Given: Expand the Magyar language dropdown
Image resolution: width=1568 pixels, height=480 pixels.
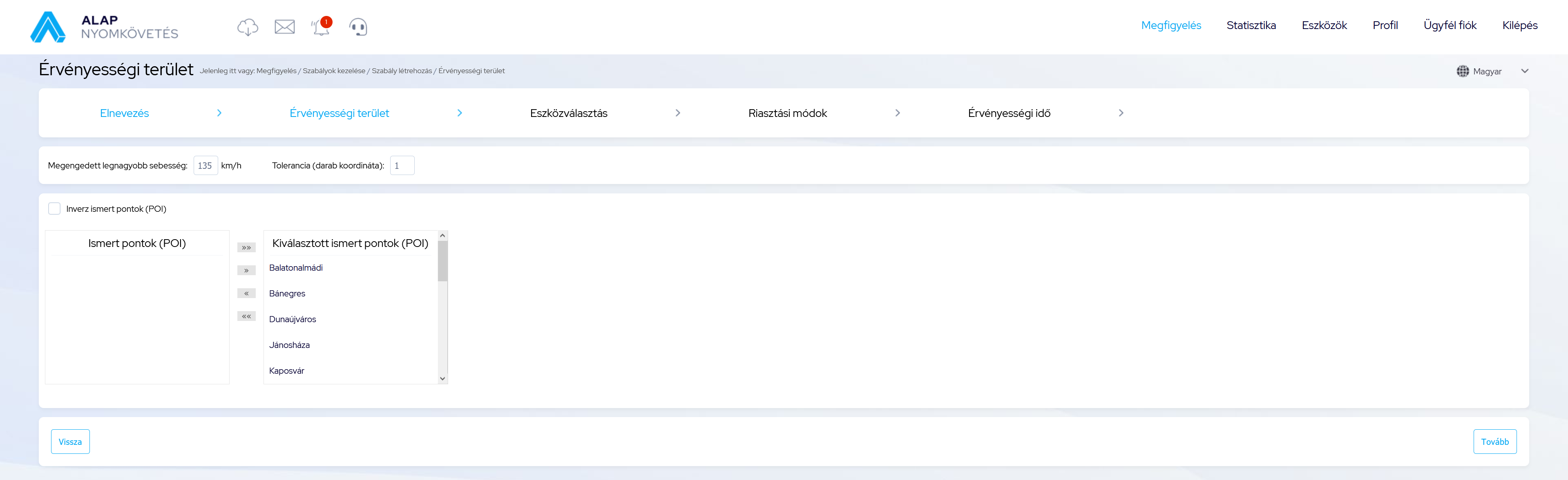Looking at the screenshot, I should 1524,71.
